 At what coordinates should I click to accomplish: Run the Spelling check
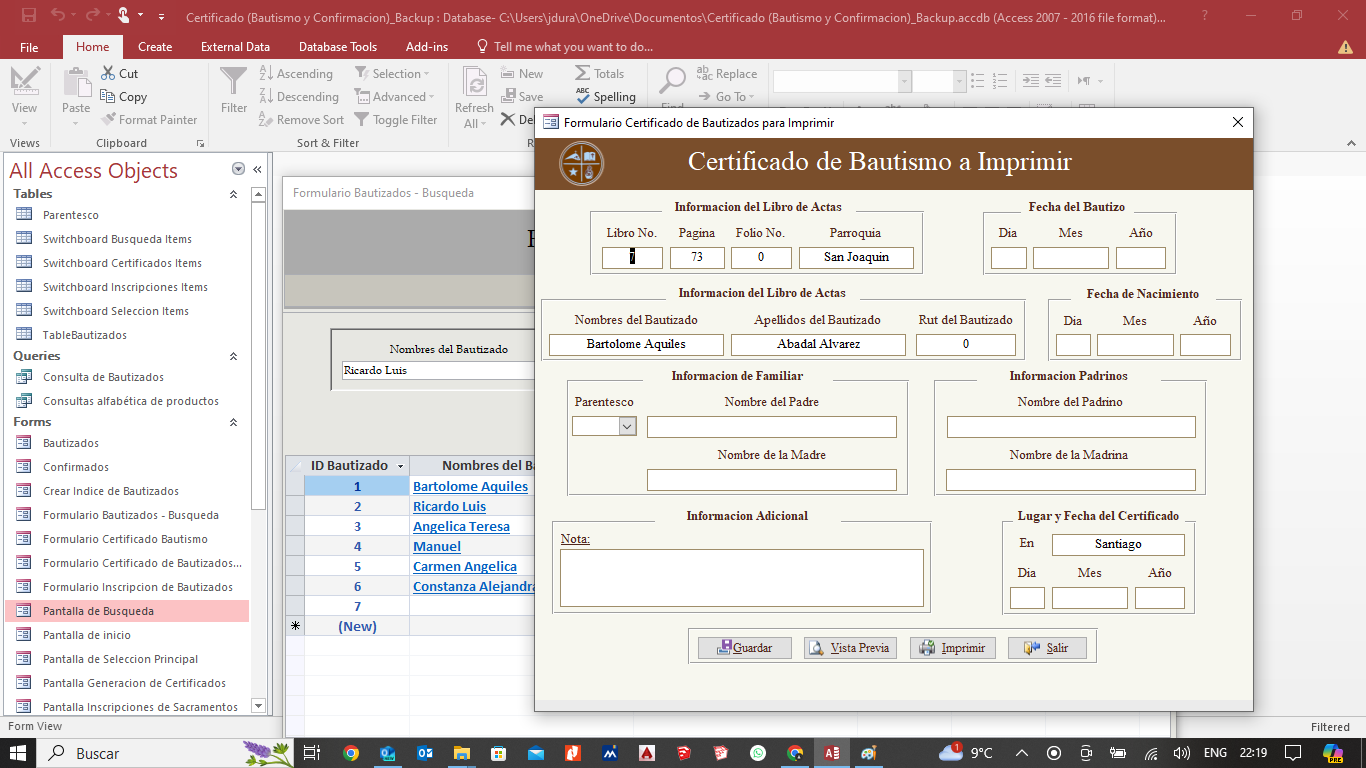605,96
